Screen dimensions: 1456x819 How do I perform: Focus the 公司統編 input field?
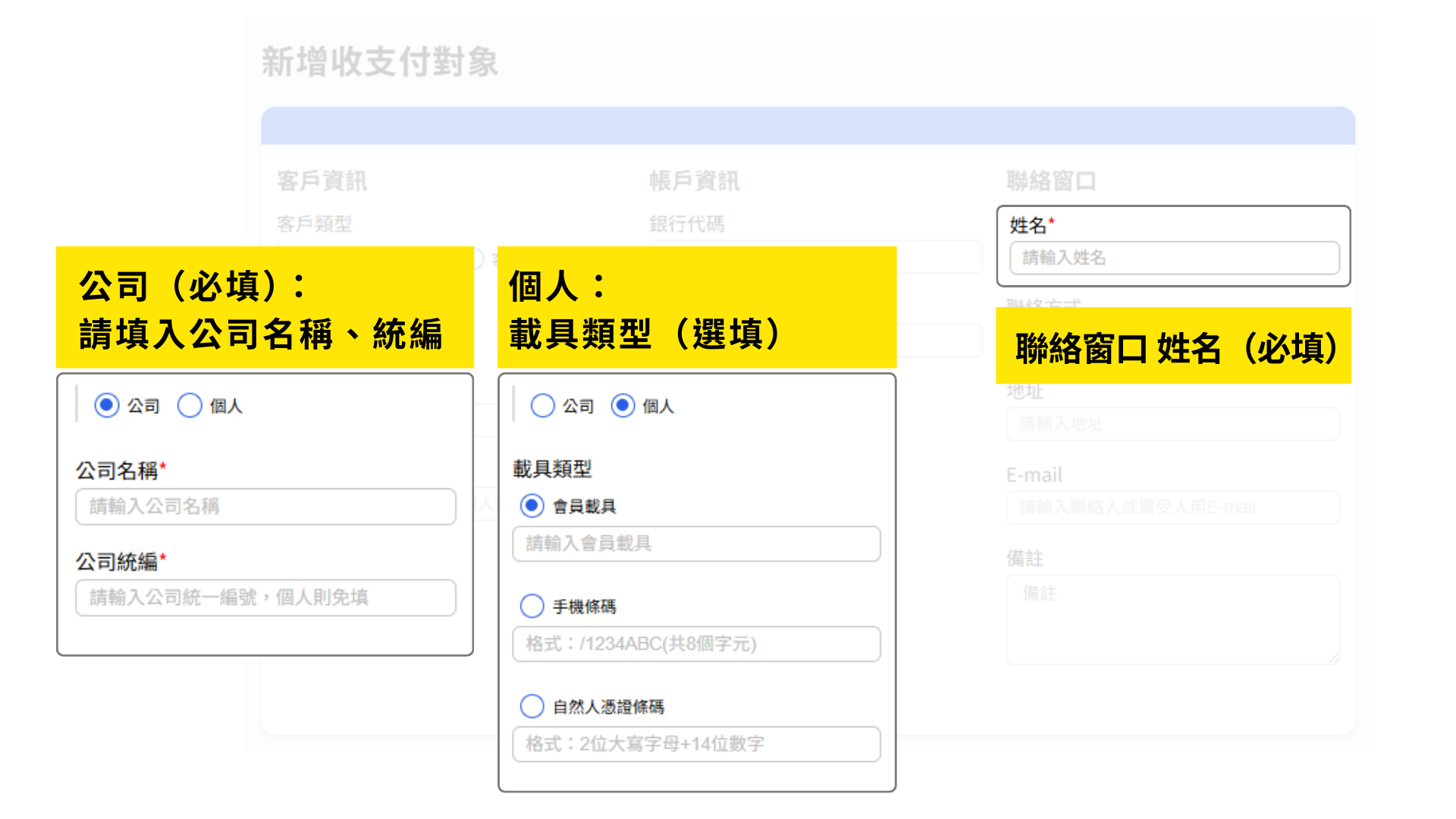(265, 598)
